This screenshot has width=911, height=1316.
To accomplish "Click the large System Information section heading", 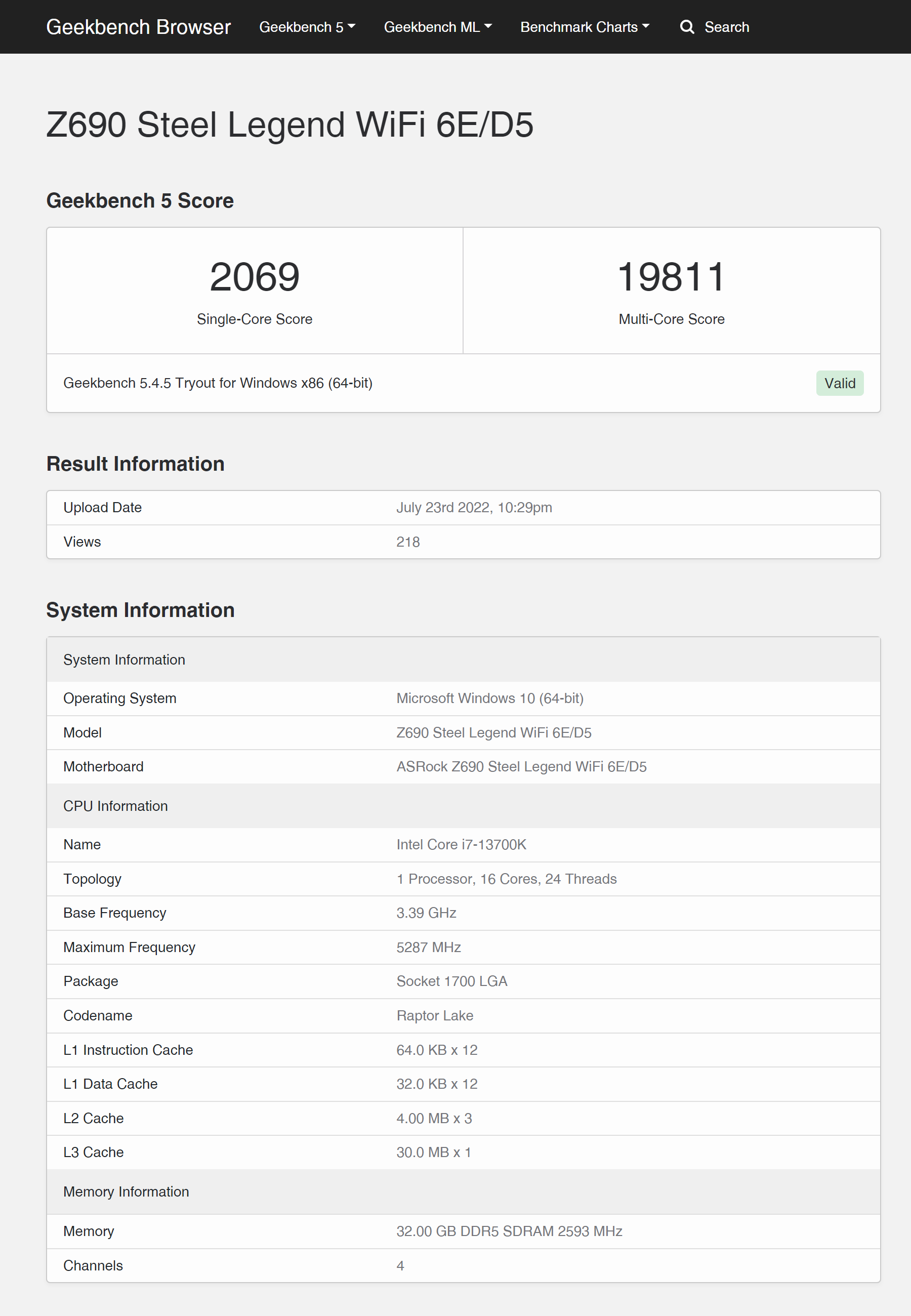I will coord(140,610).
